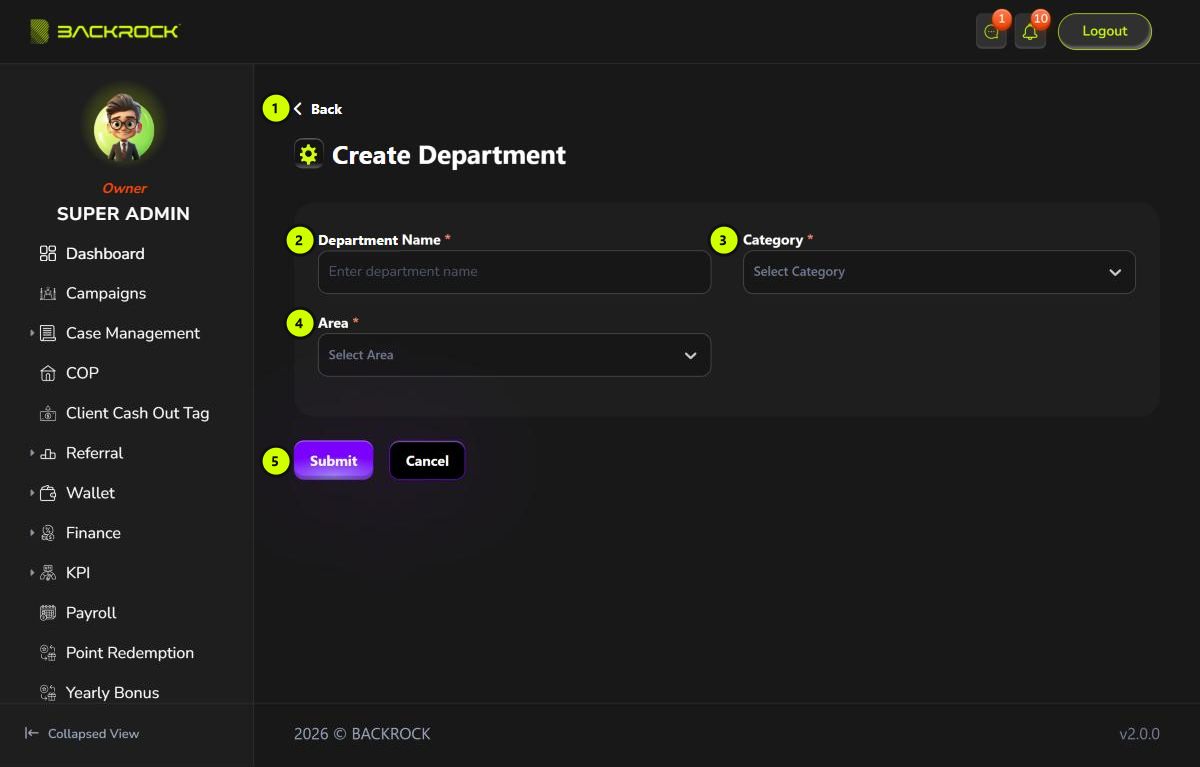Click the Super Admin avatar picture
Screen dimensions: 1200x767
point(124,128)
